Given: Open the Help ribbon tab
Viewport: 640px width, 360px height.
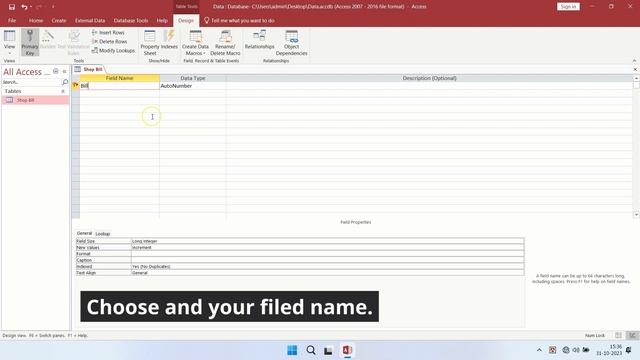Looking at the screenshot, I should [162, 20].
